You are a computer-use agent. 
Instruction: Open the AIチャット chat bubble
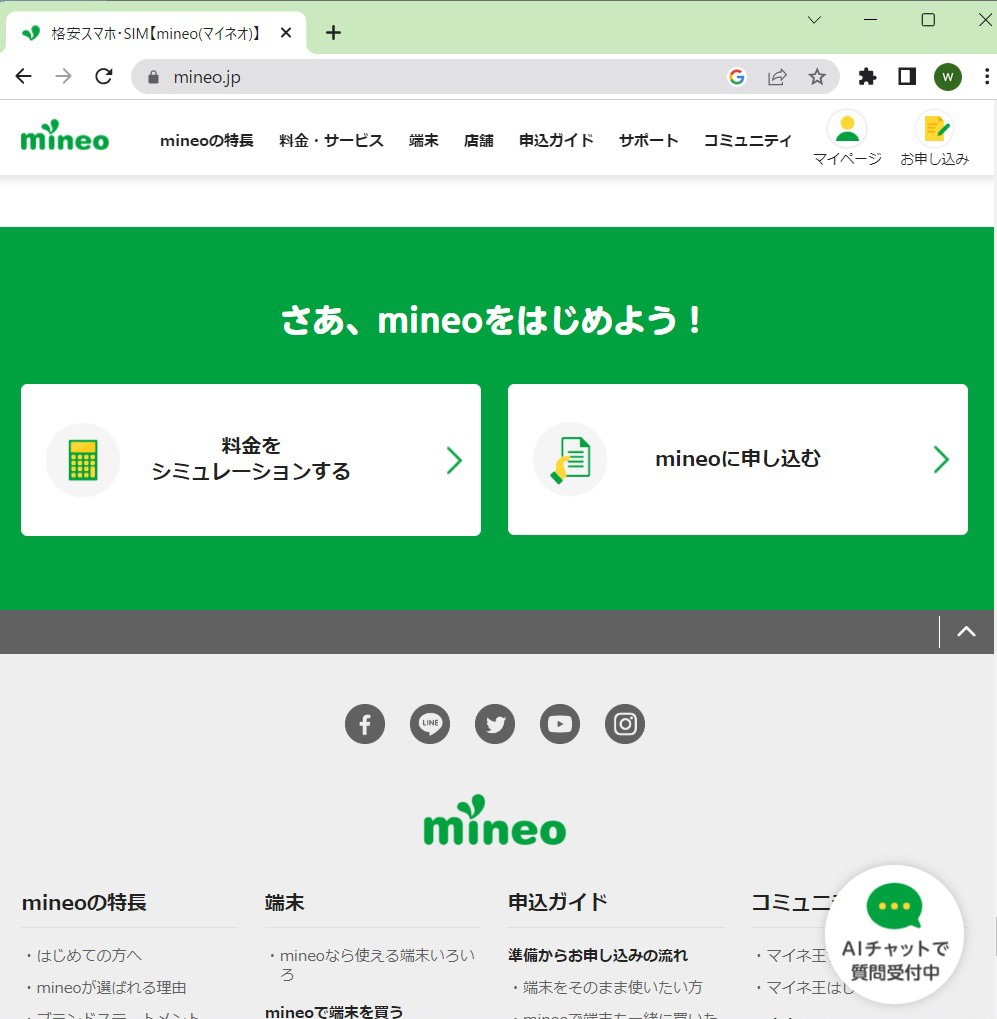[894, 935]
